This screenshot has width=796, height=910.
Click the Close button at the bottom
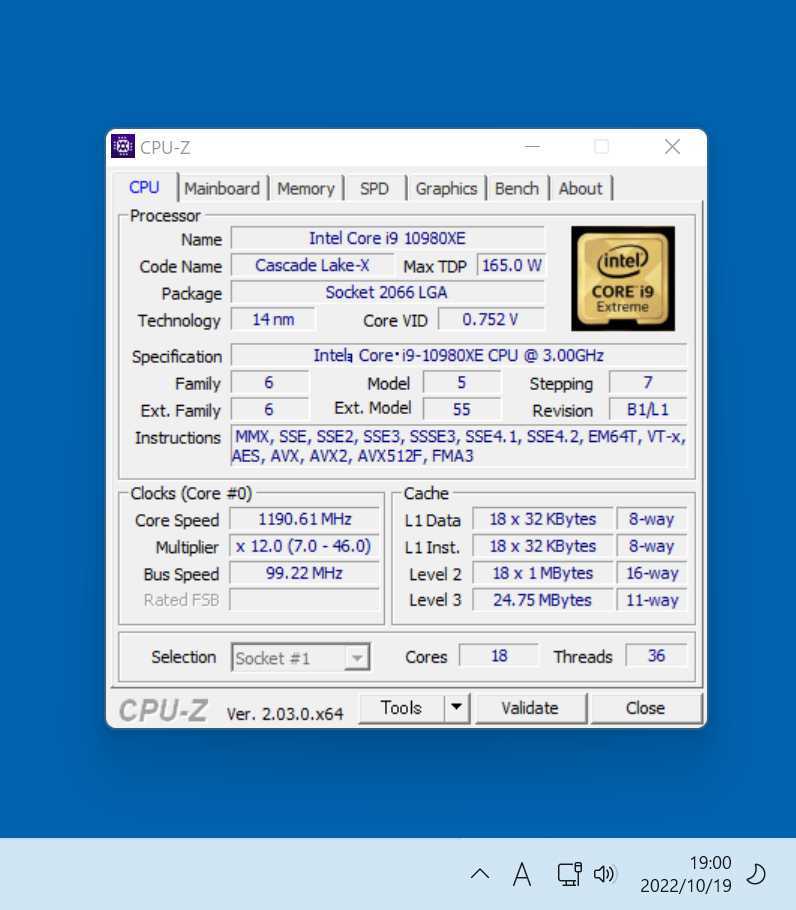[x=645, y=708]
